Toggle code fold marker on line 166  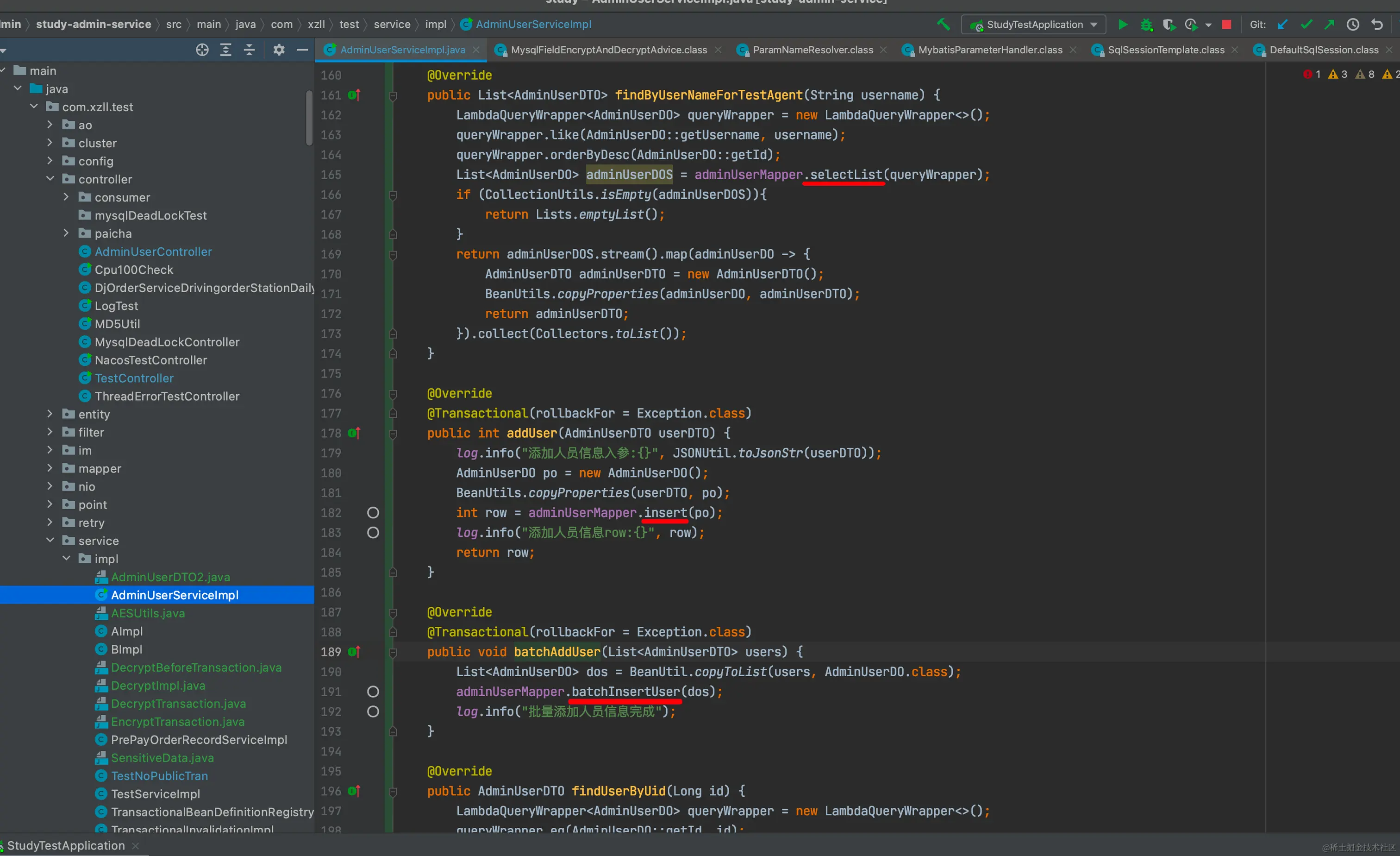[393, 195]
